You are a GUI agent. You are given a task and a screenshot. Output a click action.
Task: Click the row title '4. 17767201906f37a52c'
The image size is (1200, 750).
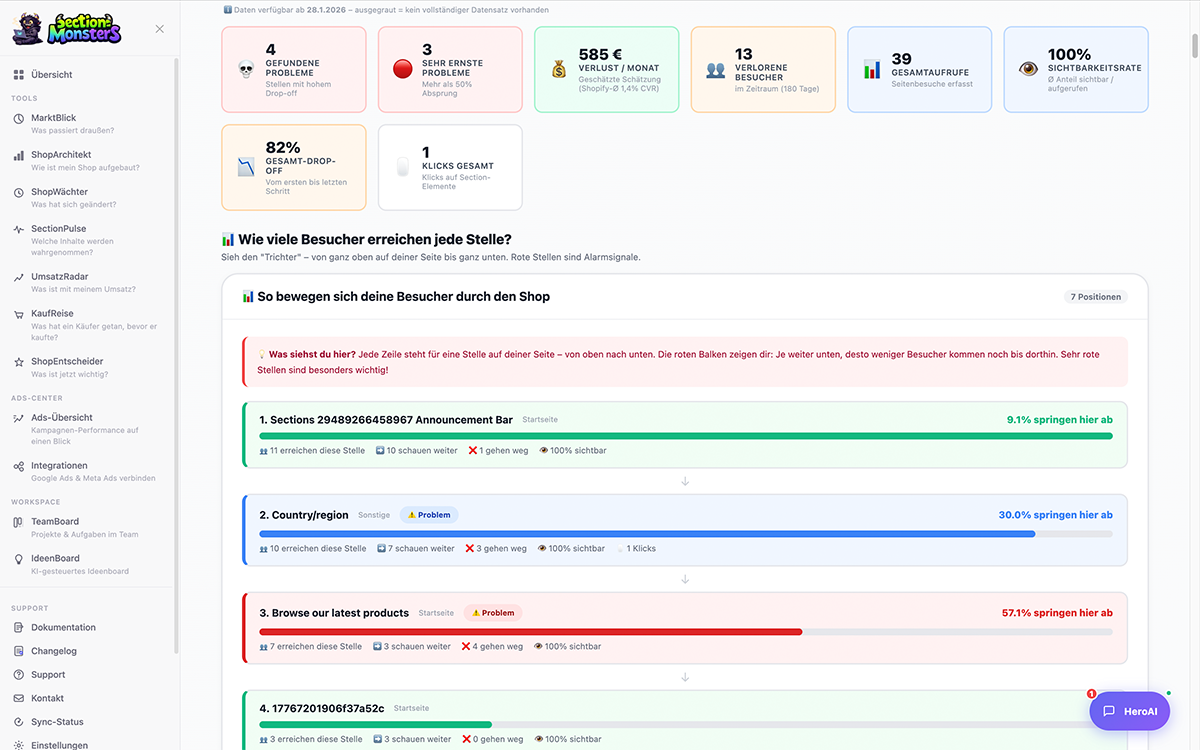322,708
